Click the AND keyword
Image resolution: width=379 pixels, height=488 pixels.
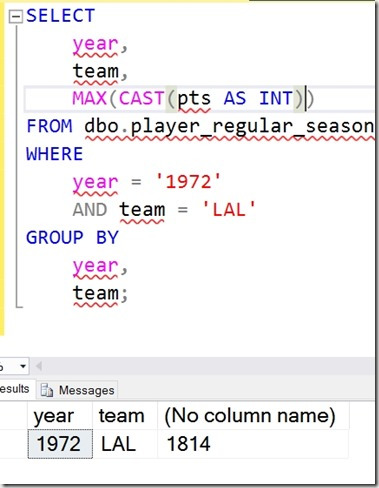[x=90, y=209]
